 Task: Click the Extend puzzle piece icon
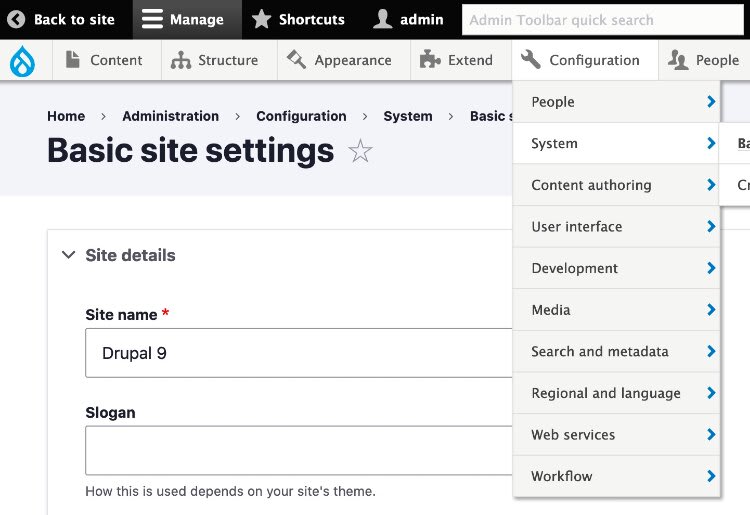[x=430, y=60]
